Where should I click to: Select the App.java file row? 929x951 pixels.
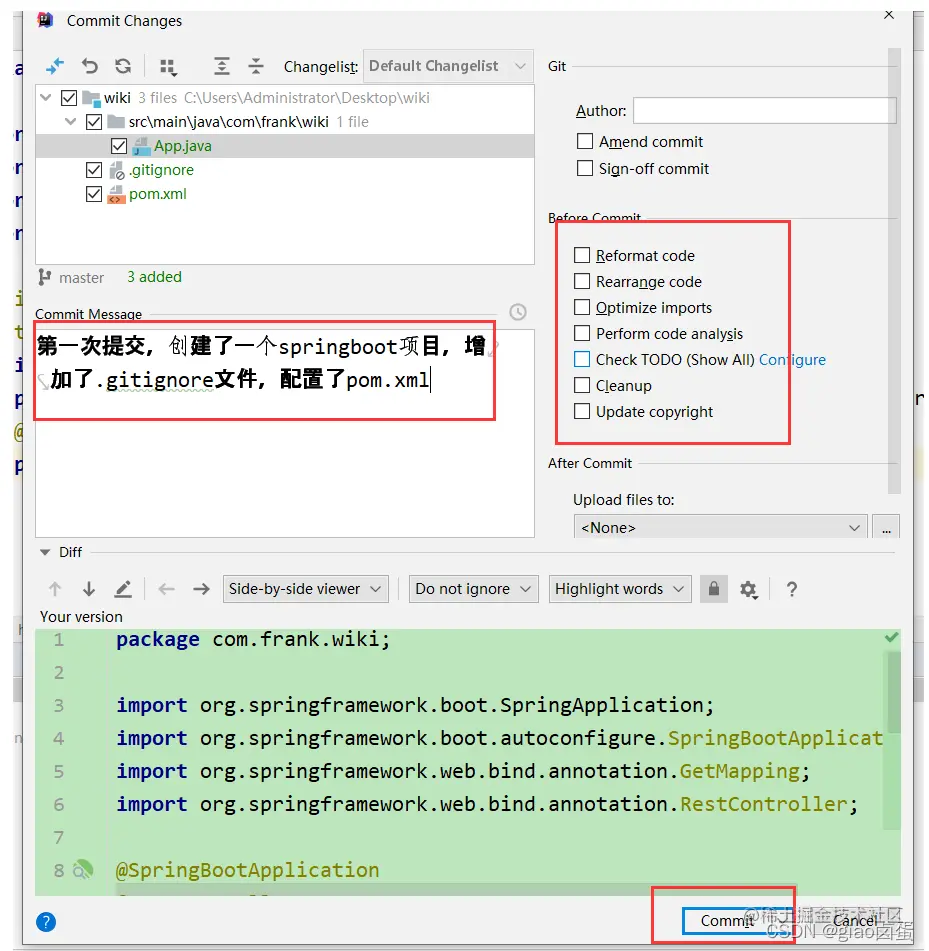click(x=285, y=146)
